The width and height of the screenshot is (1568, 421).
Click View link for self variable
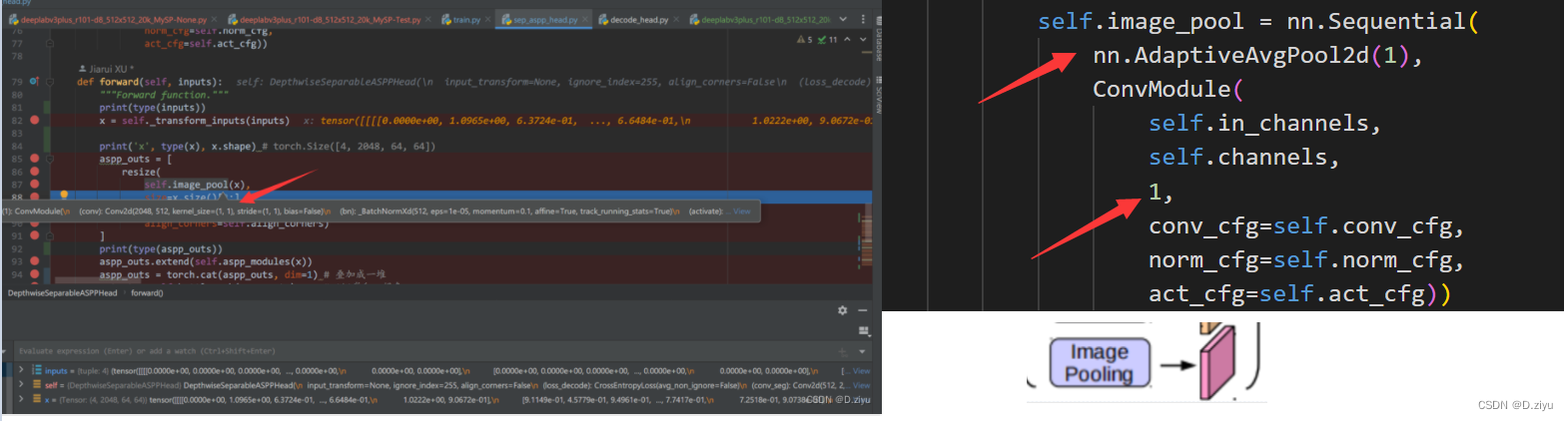(861, 385)
